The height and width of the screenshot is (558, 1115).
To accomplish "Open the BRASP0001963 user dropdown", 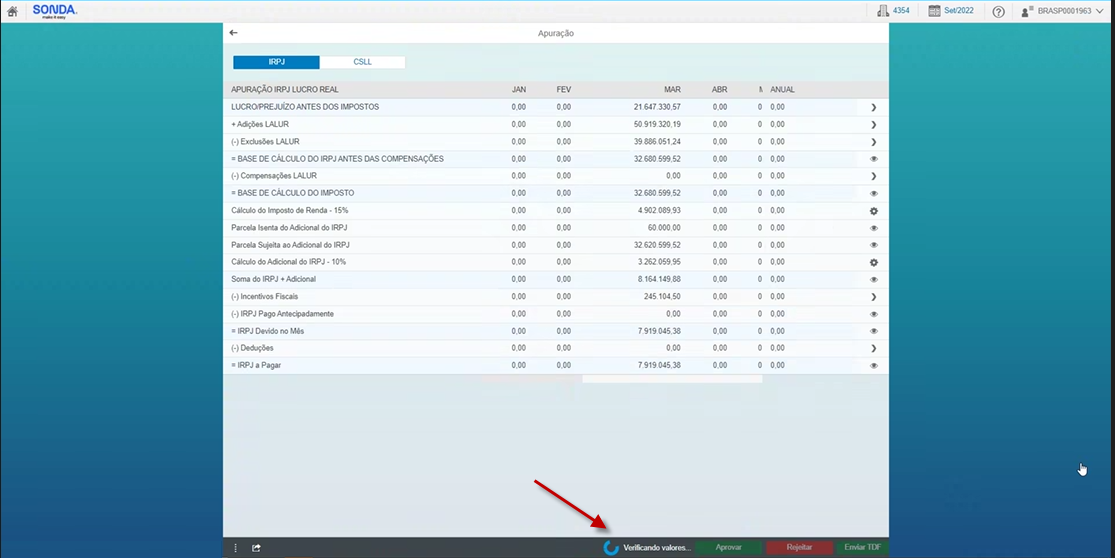I will (1063, 11).
